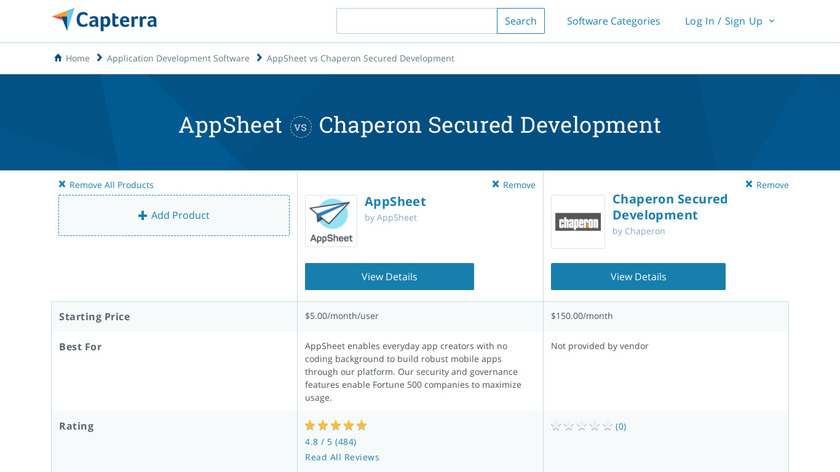Image resolution: width=840 pixels, height=472 pixels.
Task: View Details for AppSheet
Action: point(389,276)
